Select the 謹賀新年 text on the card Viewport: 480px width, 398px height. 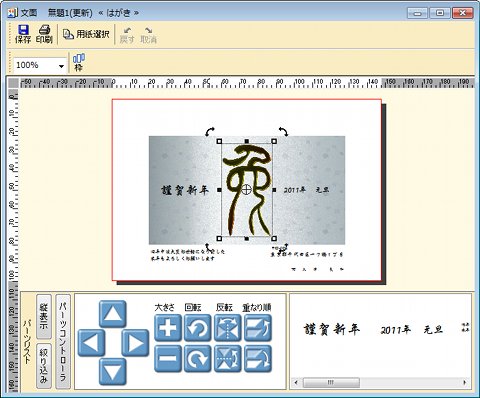(x=185, y=190)
